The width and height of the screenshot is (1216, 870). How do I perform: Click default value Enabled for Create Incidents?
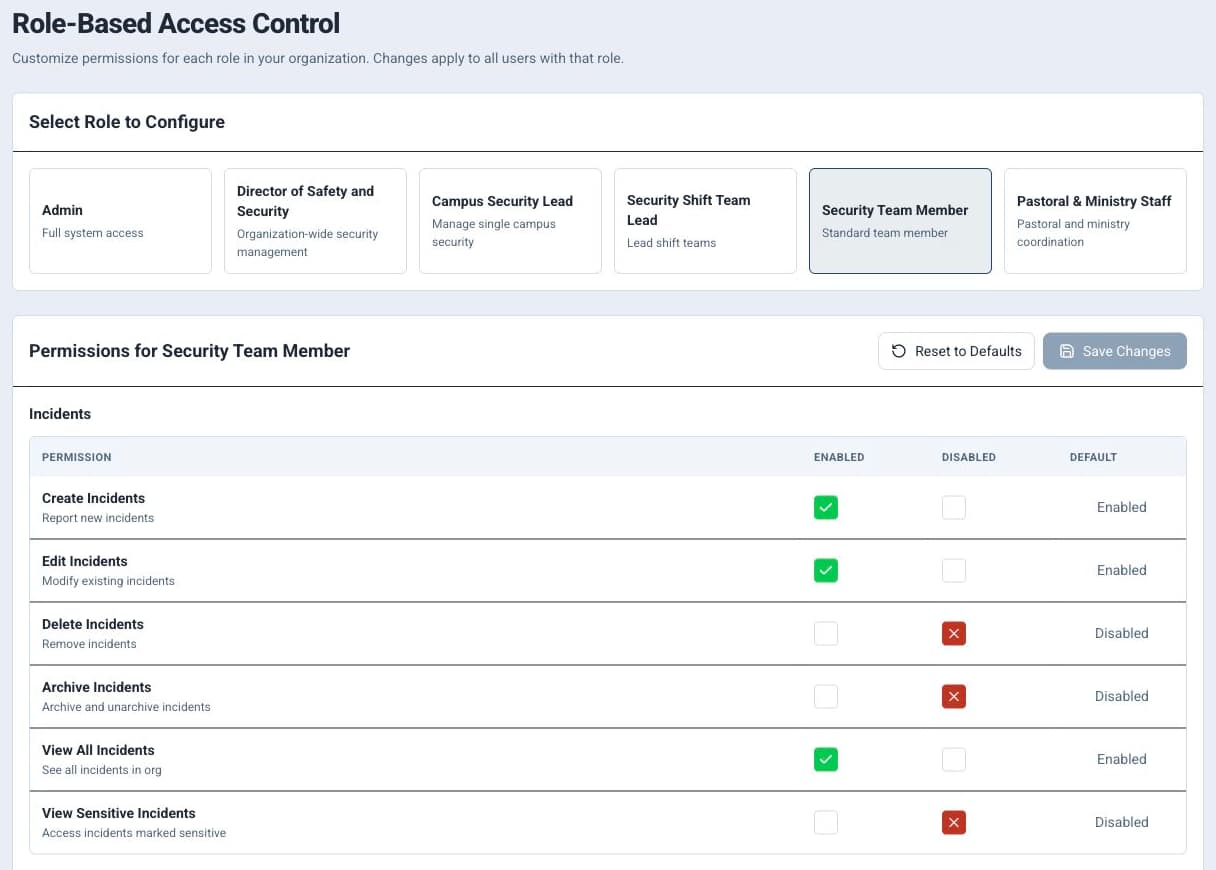pyautogui.click(x=1122, y=507)
